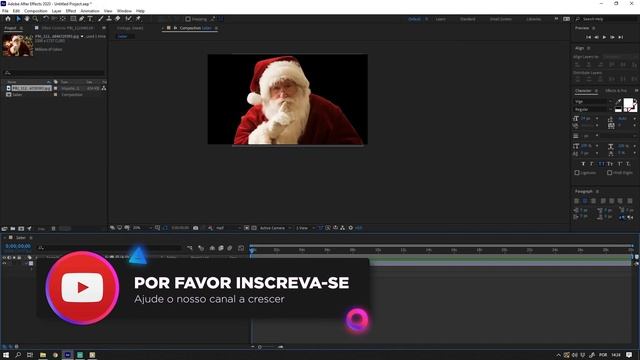Open the Animation menu
Screen dimensions: 640x360
click(x=90, y=11)
